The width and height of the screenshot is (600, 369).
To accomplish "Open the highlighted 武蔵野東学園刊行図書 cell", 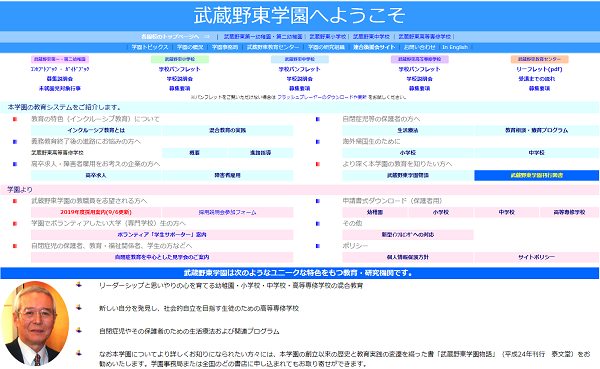I will (536, 175).
